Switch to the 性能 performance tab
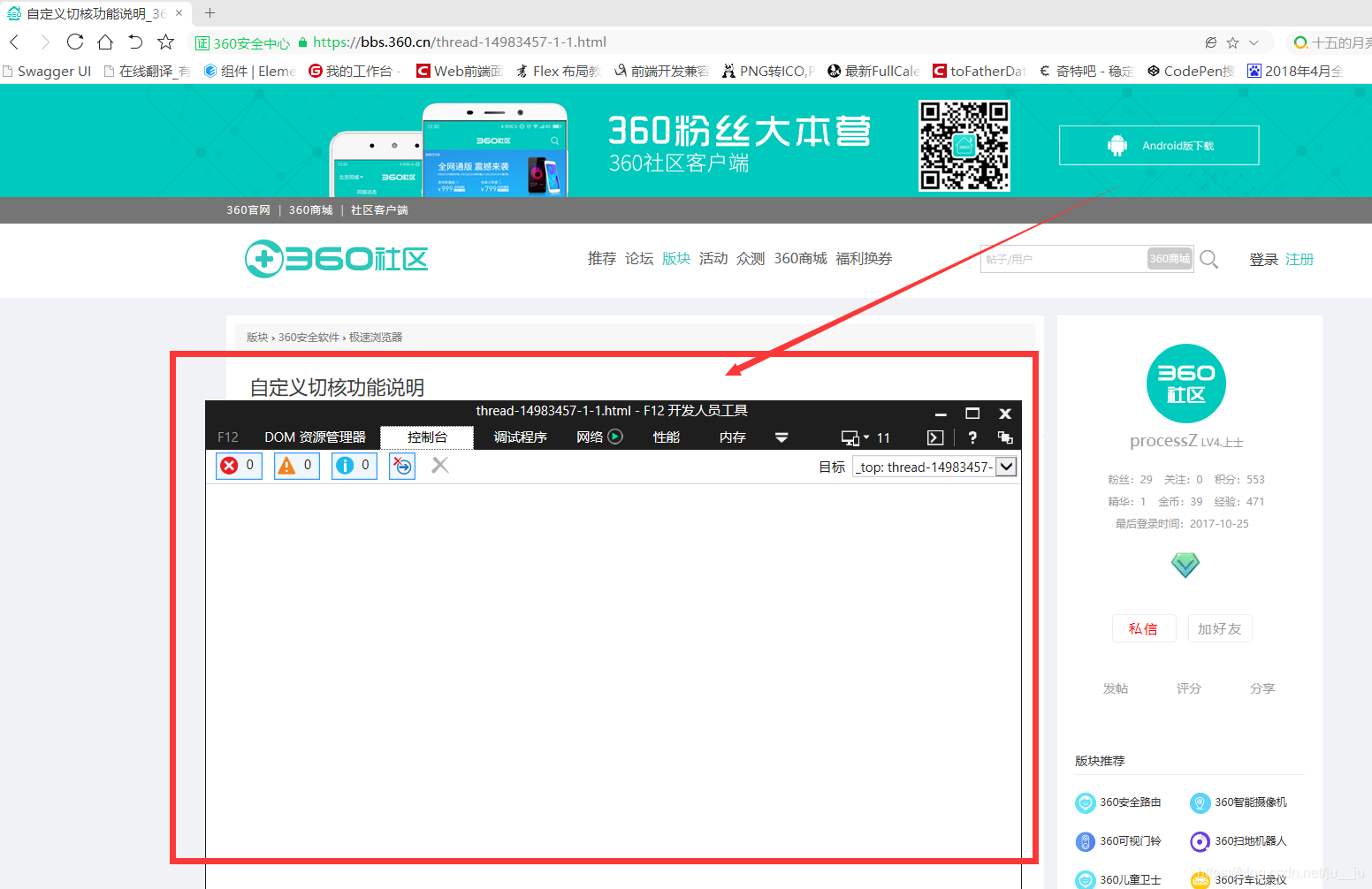1372x889 pixels. coord(667,437)
